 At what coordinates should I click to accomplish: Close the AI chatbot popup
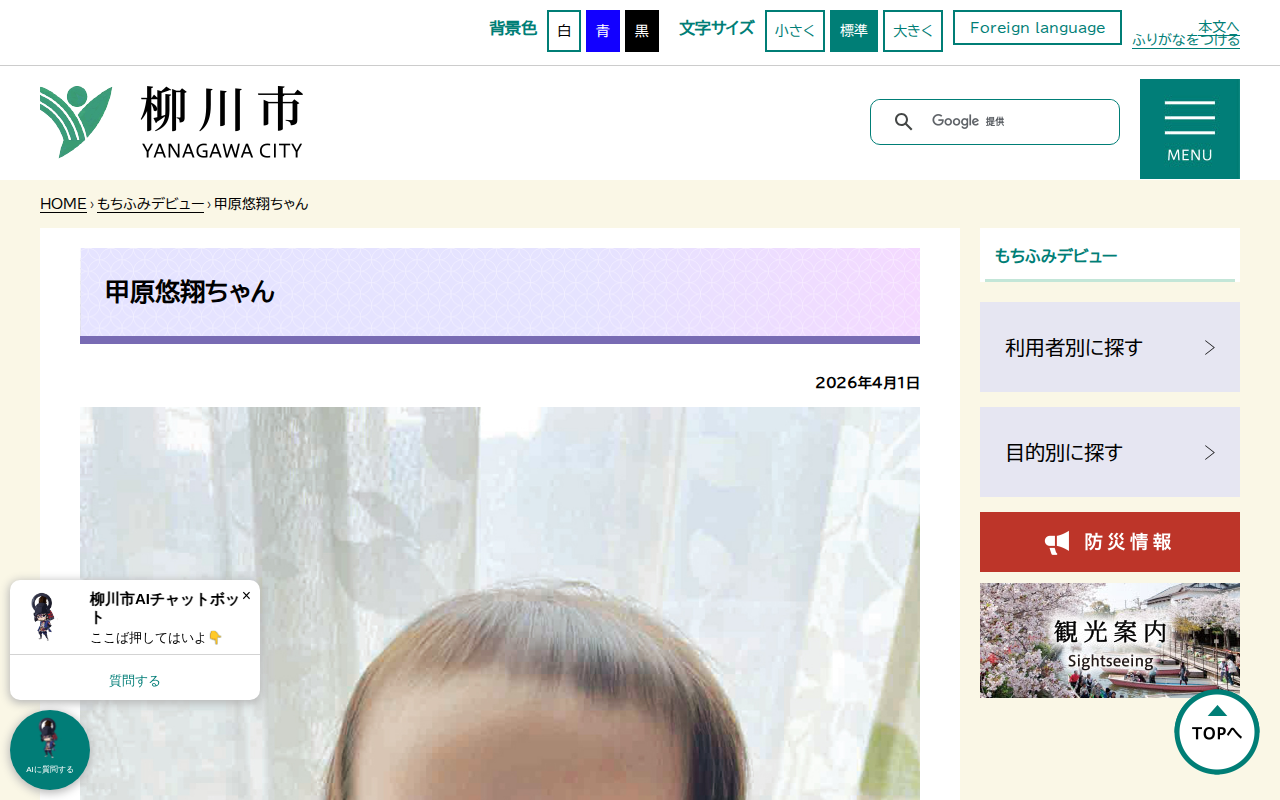click(246, 595)
